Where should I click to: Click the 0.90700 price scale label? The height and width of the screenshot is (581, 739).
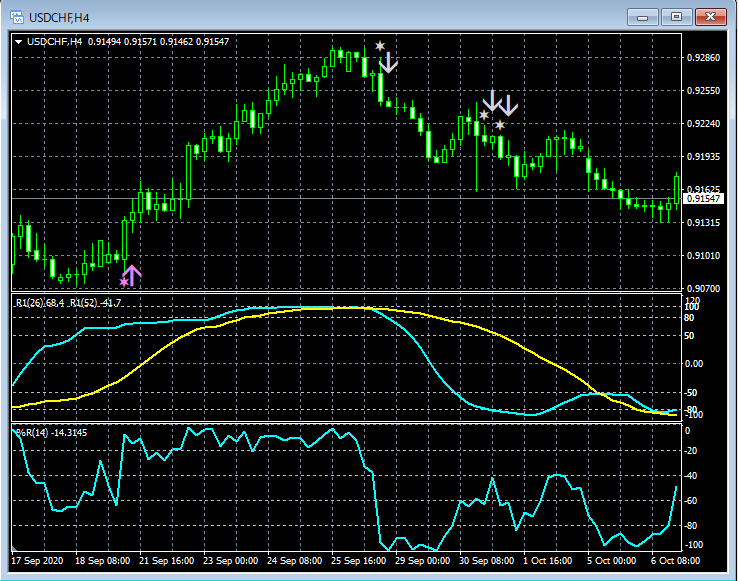click(x=704, y=288)
